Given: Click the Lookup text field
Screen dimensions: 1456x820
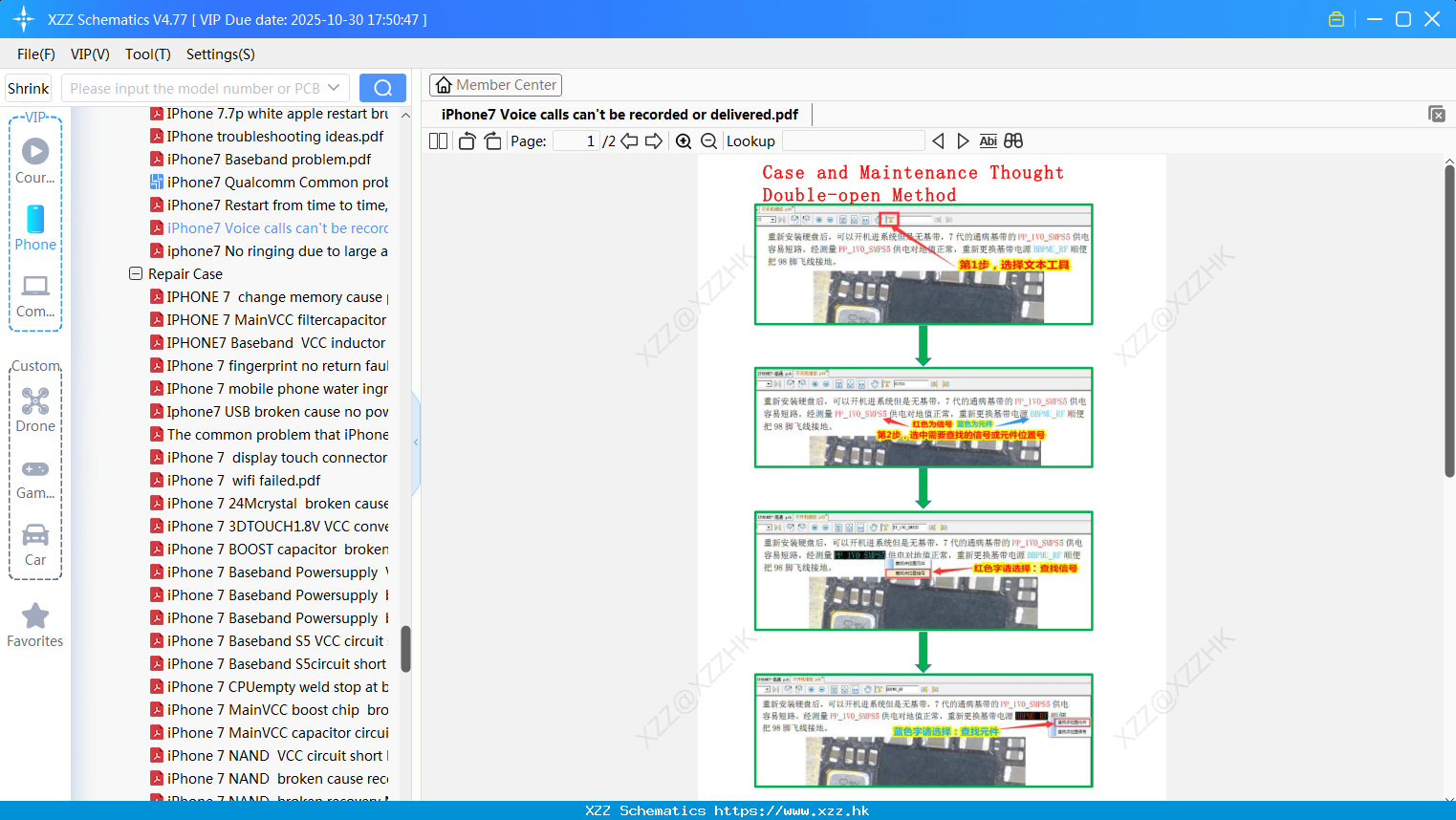Looking at the screenshot, I should (853, 141).
